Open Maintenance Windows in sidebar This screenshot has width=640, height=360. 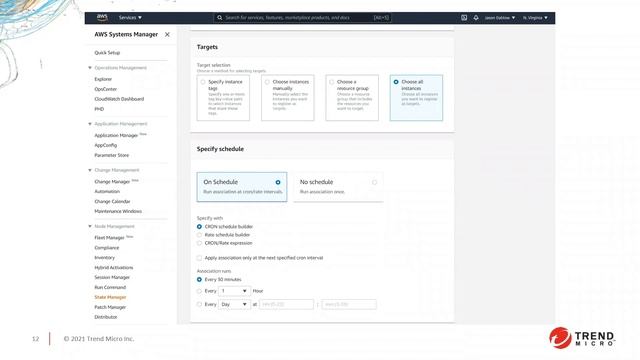point(118,211)
